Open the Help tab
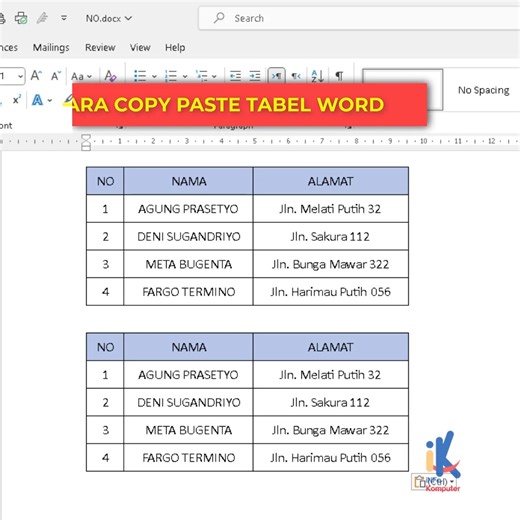 tap(175, 48)
